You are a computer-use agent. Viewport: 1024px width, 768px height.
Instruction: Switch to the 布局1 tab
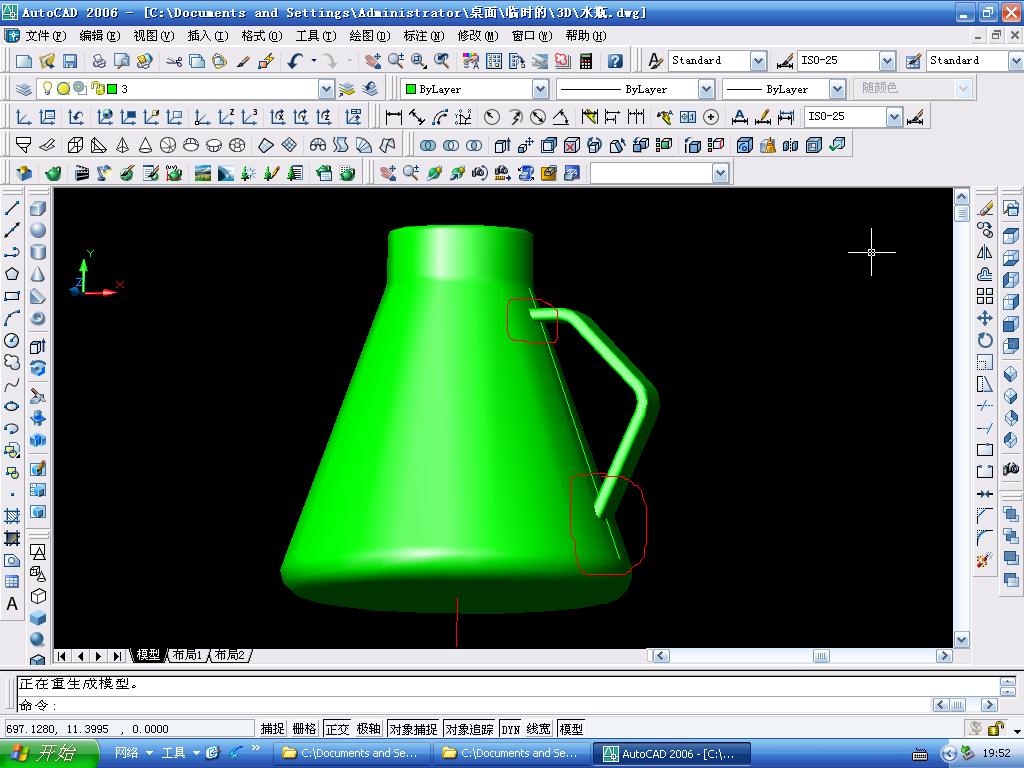tap(187, 654)
